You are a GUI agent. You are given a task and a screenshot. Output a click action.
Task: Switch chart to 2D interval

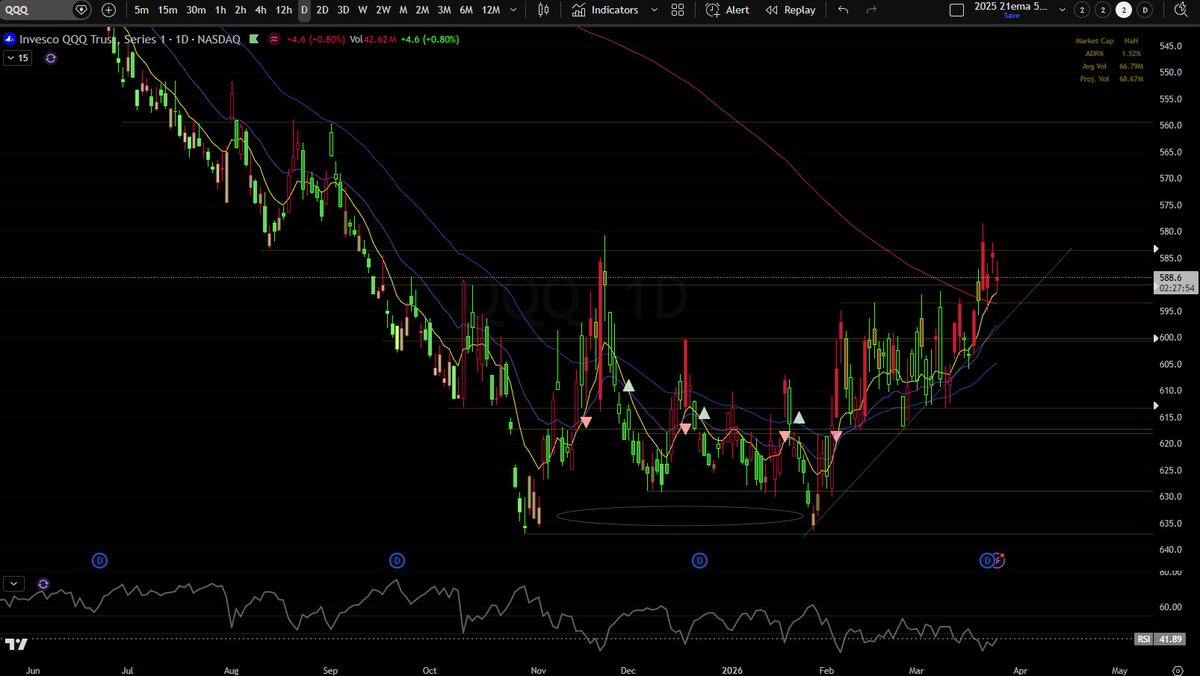click(322, 10)
